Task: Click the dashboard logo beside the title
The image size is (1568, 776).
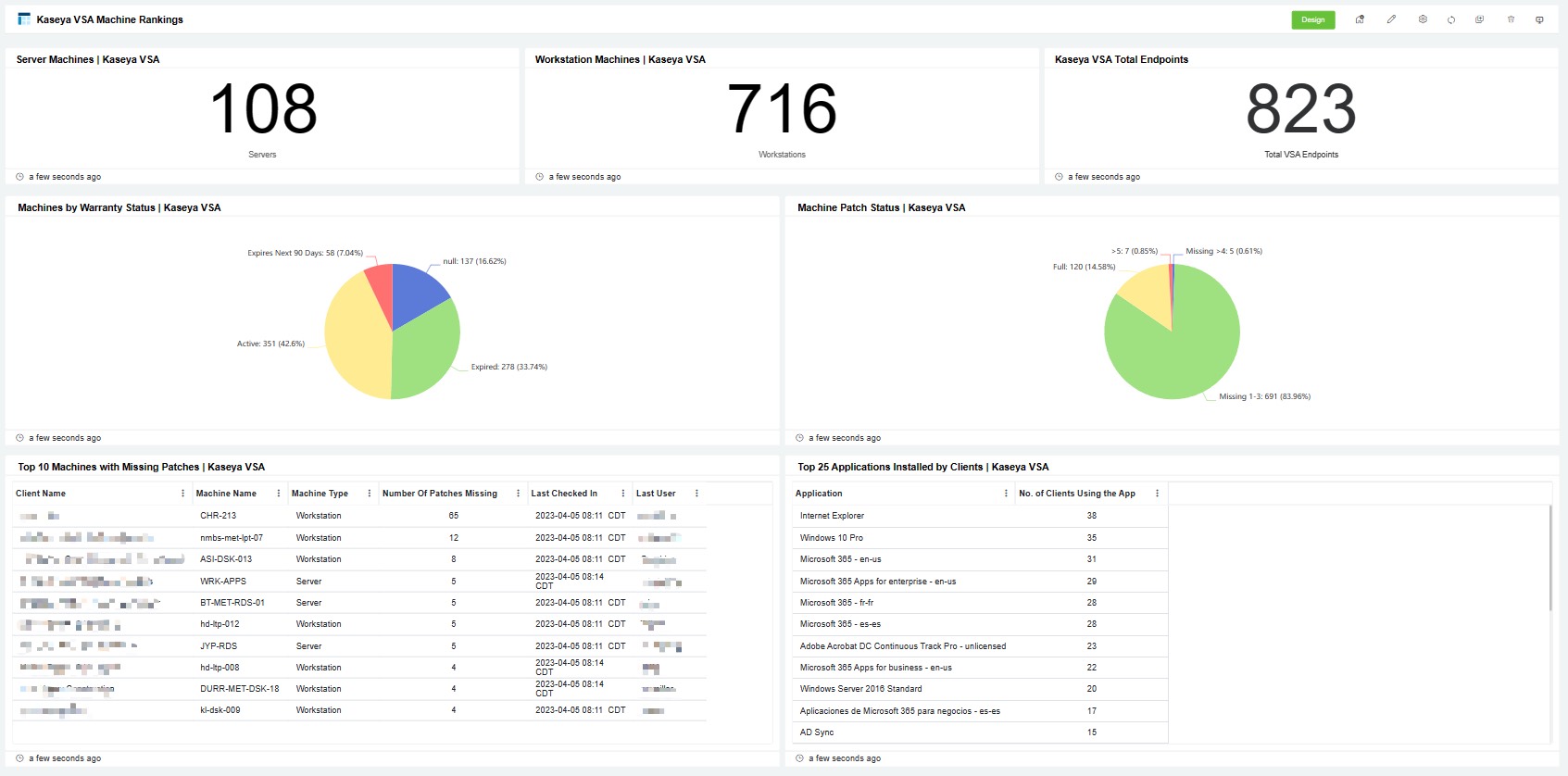Action: pos(24,19)
